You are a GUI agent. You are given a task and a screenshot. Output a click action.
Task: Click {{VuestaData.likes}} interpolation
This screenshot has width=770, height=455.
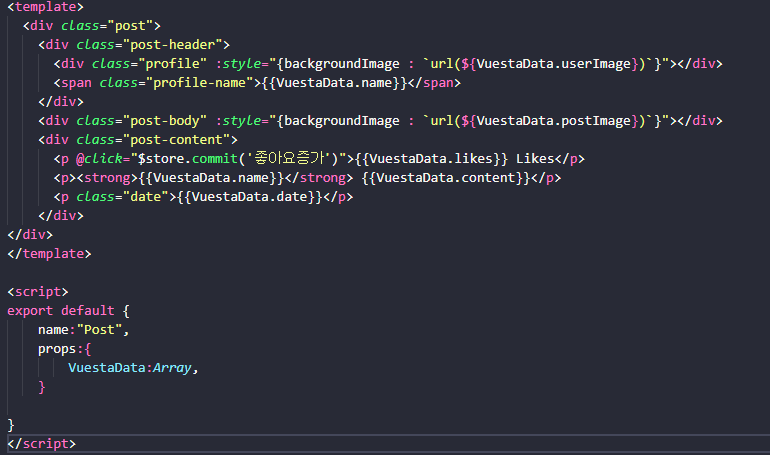click(x=431, y=159)
